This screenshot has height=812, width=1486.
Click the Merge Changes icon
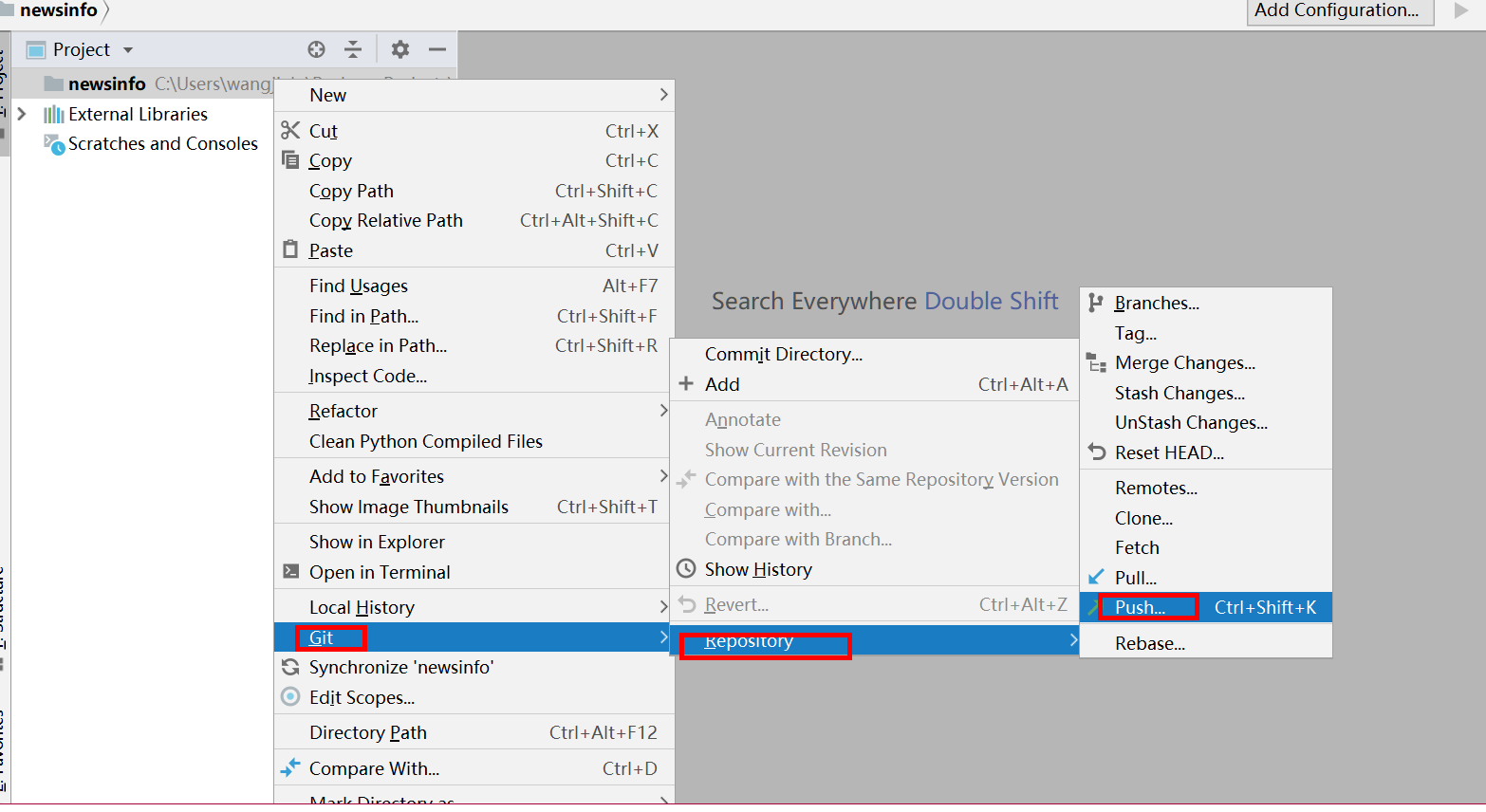point(1096,362)
